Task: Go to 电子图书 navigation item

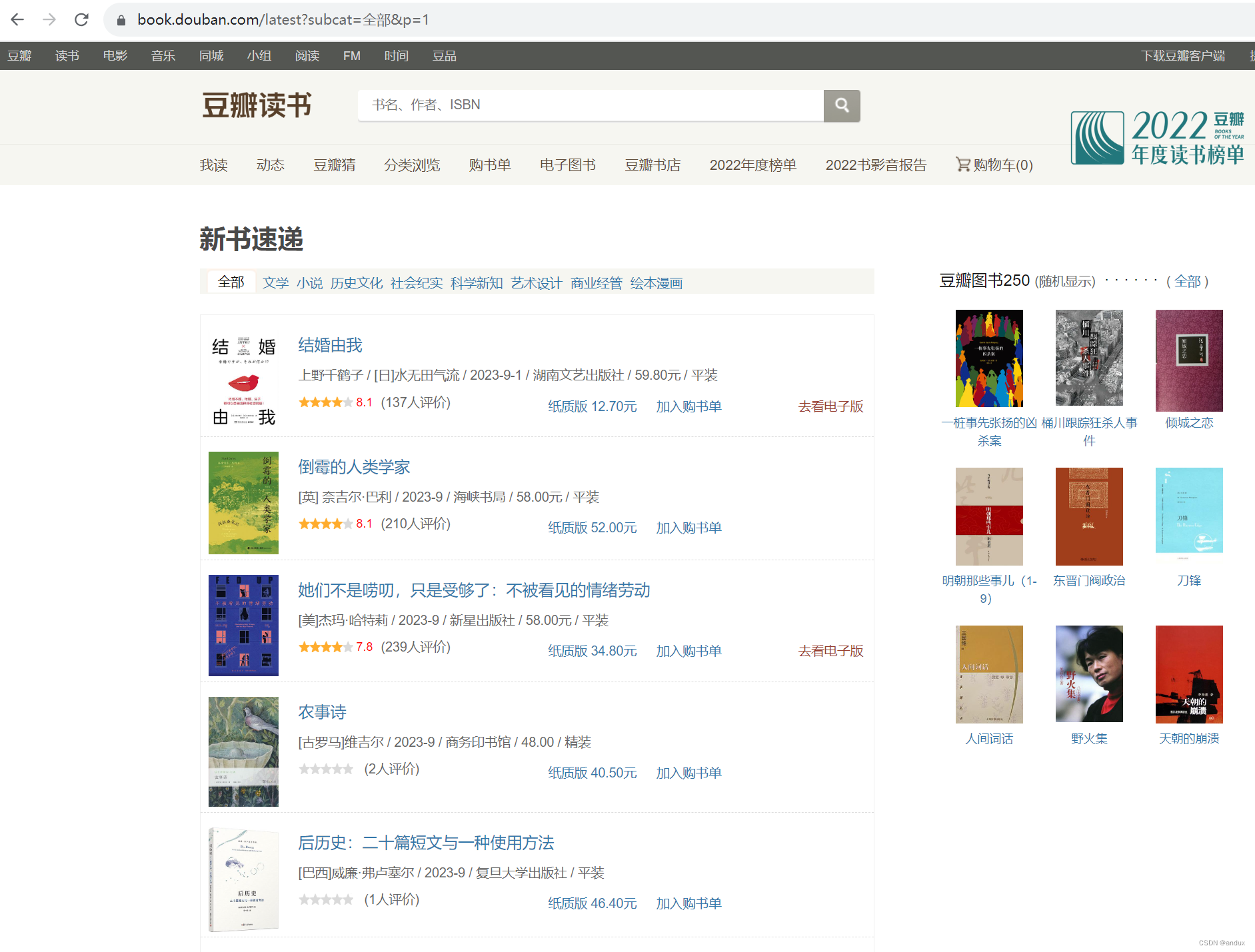Action: point(568,165)
